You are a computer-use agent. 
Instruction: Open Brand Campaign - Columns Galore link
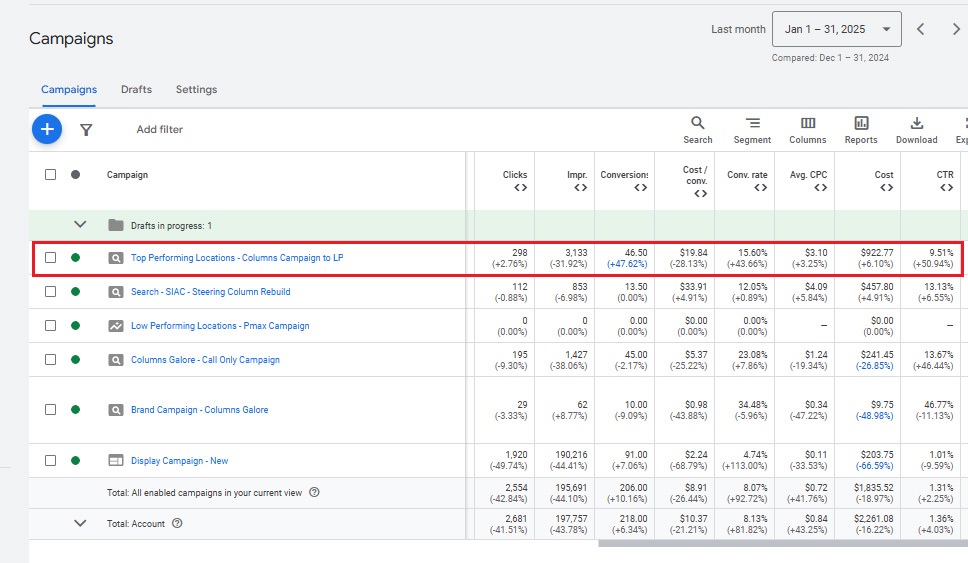(199, 410)
